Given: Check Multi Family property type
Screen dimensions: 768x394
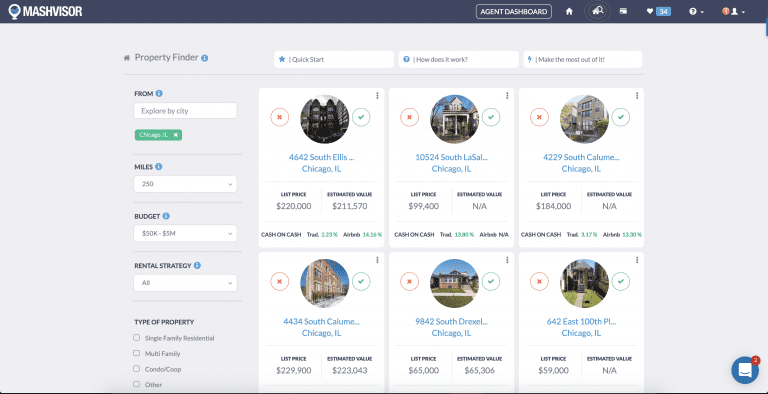Looking at the screenshot, I should 137,353.
